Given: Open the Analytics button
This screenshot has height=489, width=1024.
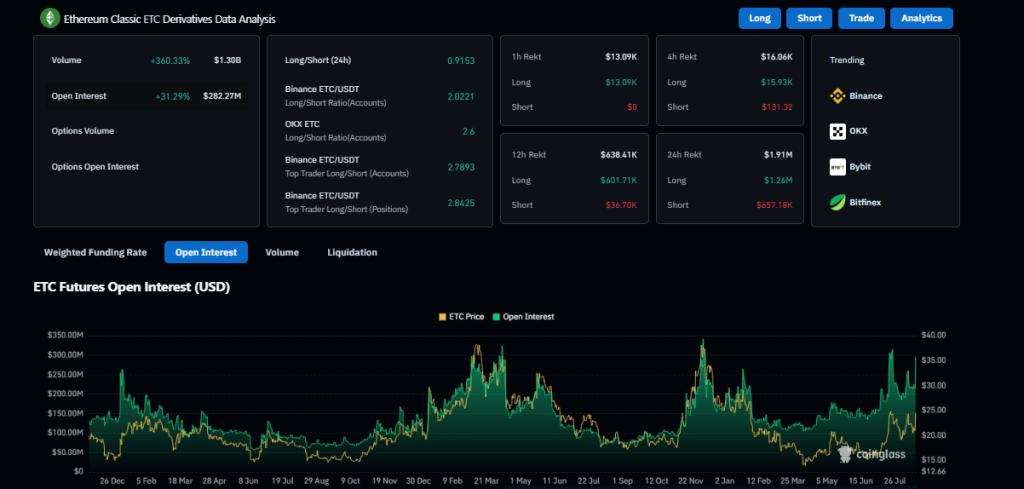Looking at the screenshot, I should (x=921, y=18).
